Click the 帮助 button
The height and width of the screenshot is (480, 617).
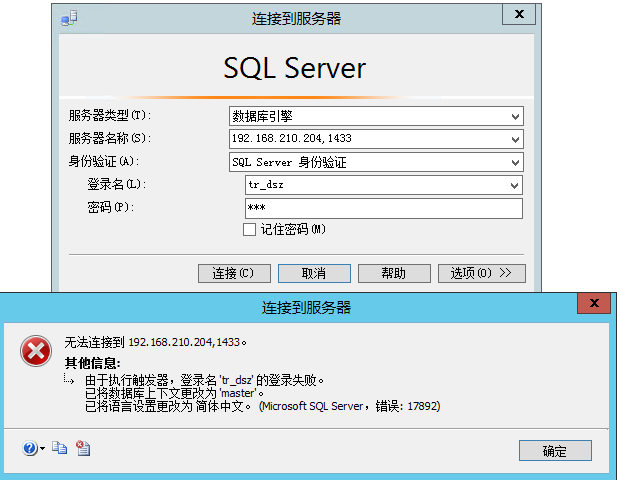(x=394, y=273)
